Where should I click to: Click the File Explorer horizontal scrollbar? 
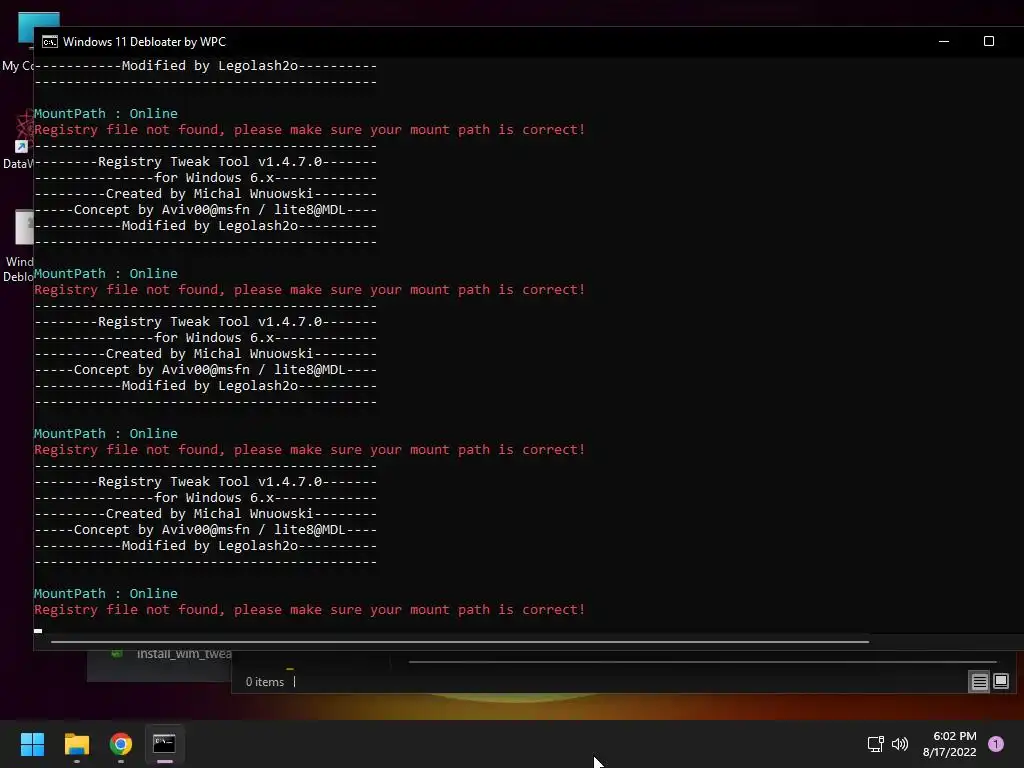pos(703,662)
